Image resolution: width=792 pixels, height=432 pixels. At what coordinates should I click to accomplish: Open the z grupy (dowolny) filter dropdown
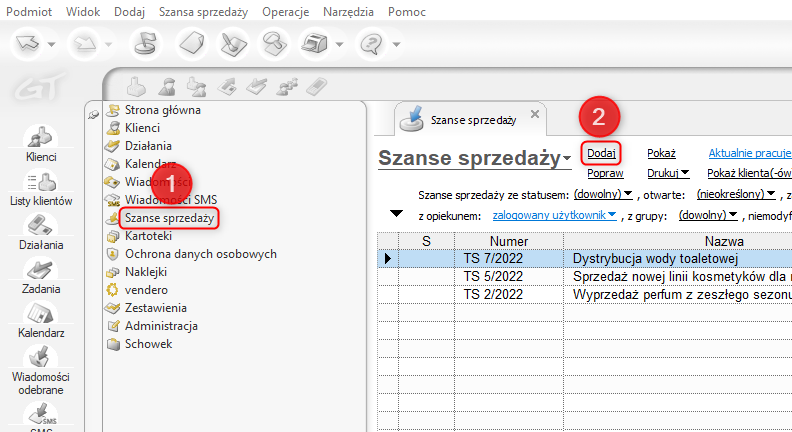708,216
